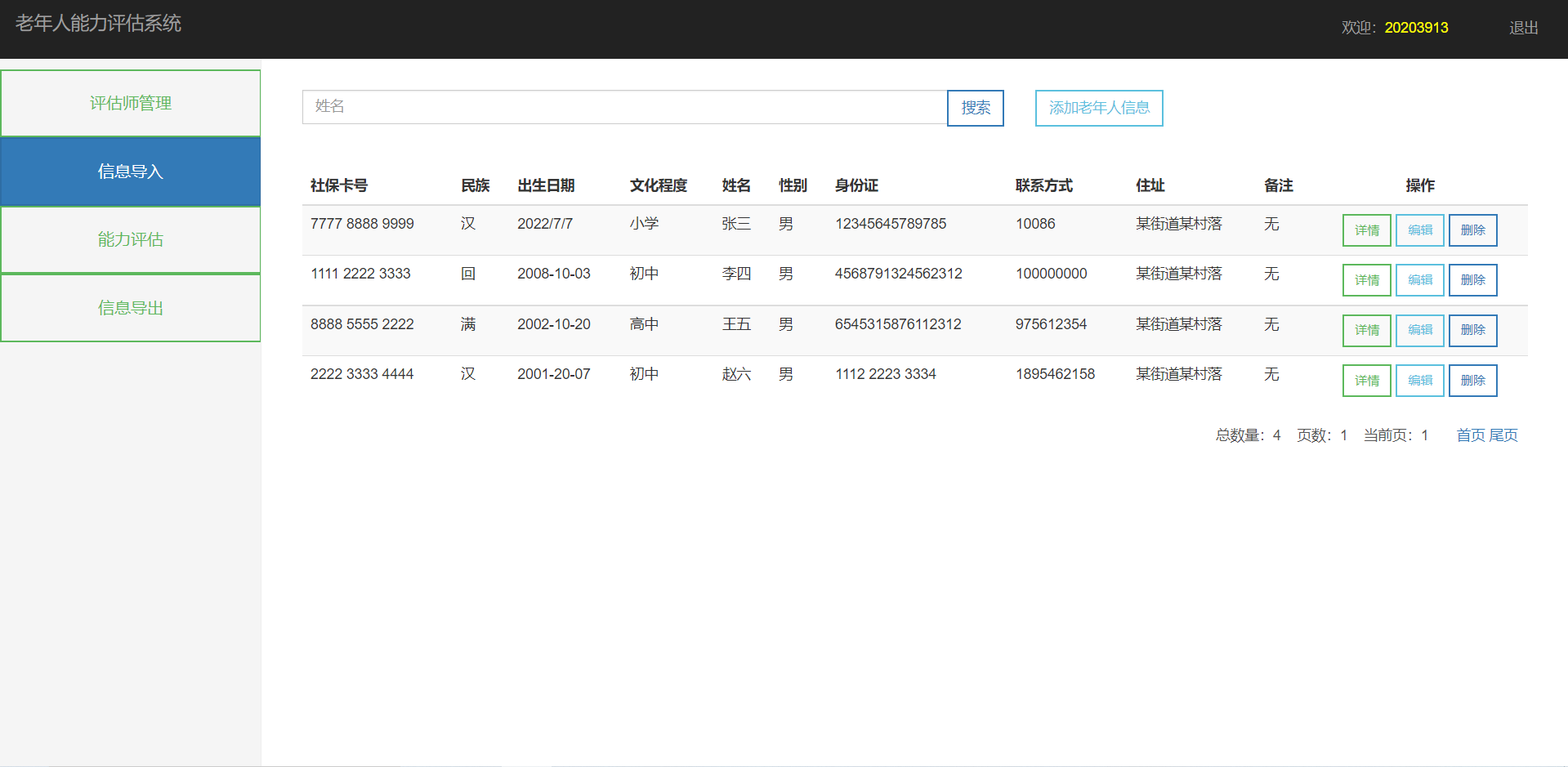Image resolution: width=1568 pixels, height=767 pixels.
Task: Click the 总数量: 4 counter
Action: click(1249, 435)
